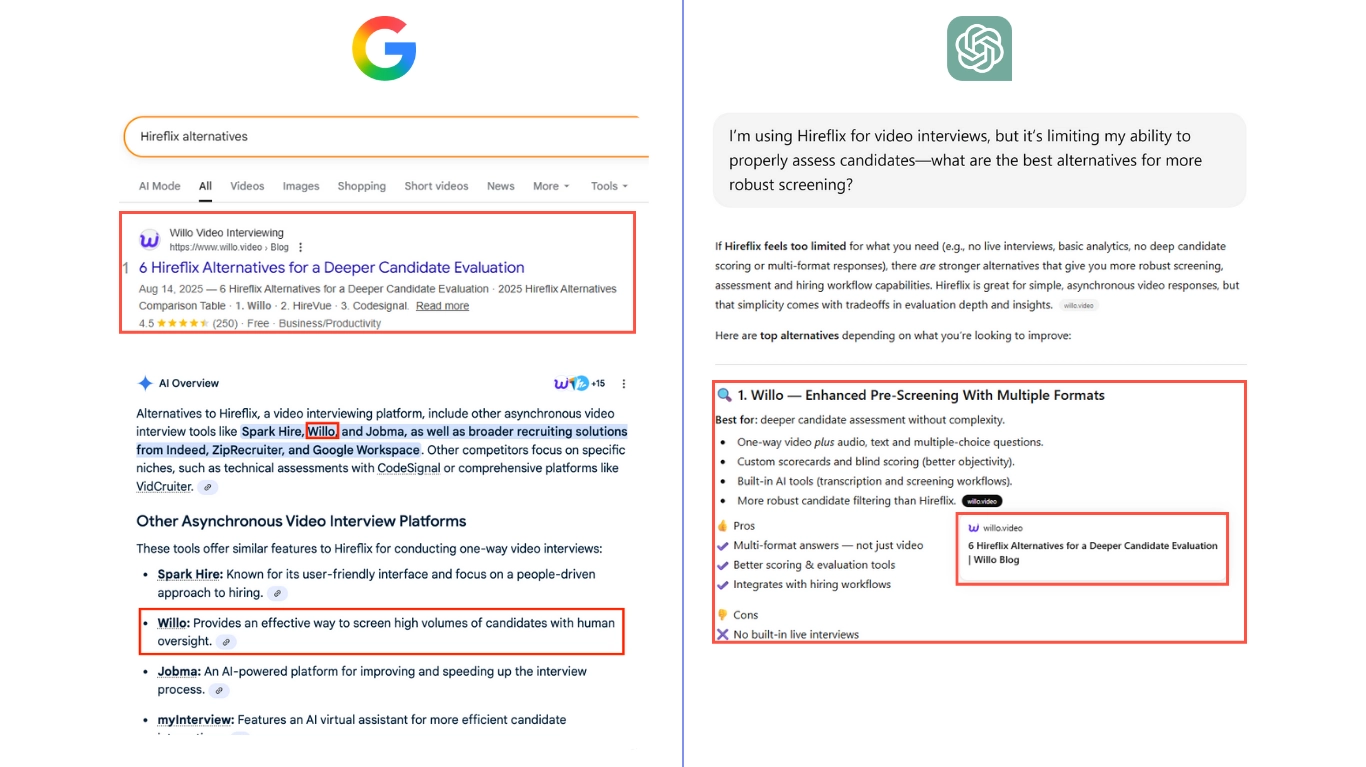Open the citation card titled 6 Hireflix Alternatives
The height and width of the screenshot is (767, 1366).
(1092, 549)
